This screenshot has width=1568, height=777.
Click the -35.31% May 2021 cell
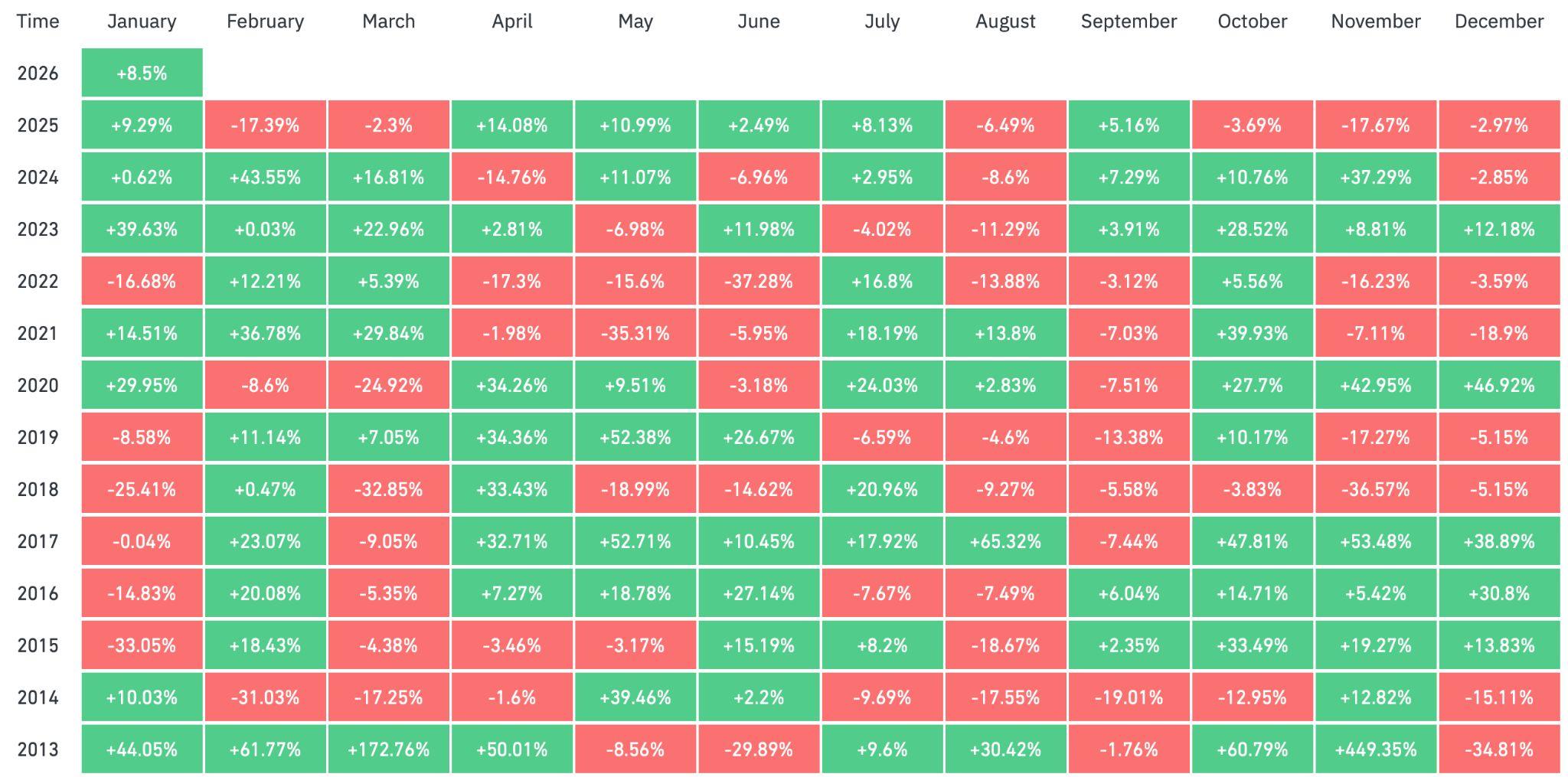point(635,334)
